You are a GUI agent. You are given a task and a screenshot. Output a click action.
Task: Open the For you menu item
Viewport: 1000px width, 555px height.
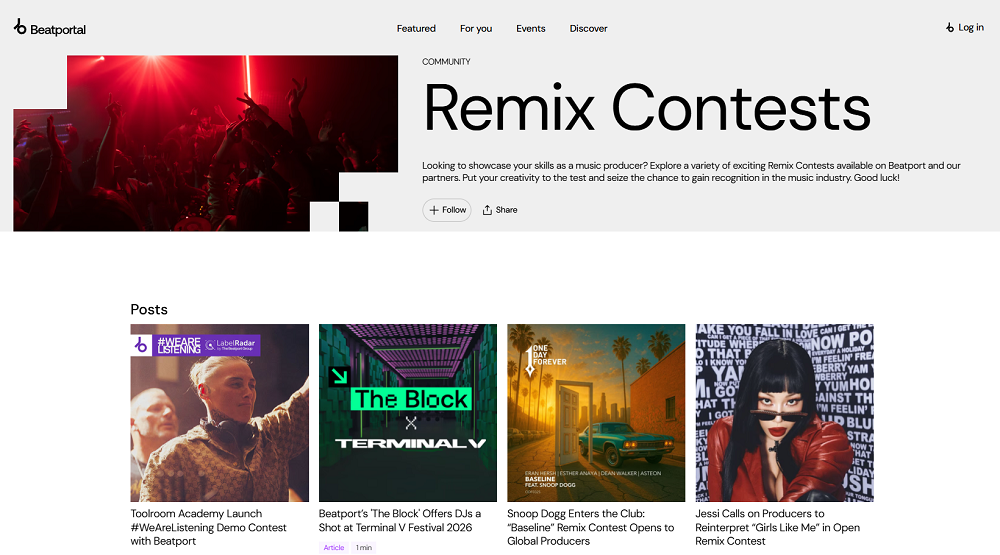click(x=476, y=29)
